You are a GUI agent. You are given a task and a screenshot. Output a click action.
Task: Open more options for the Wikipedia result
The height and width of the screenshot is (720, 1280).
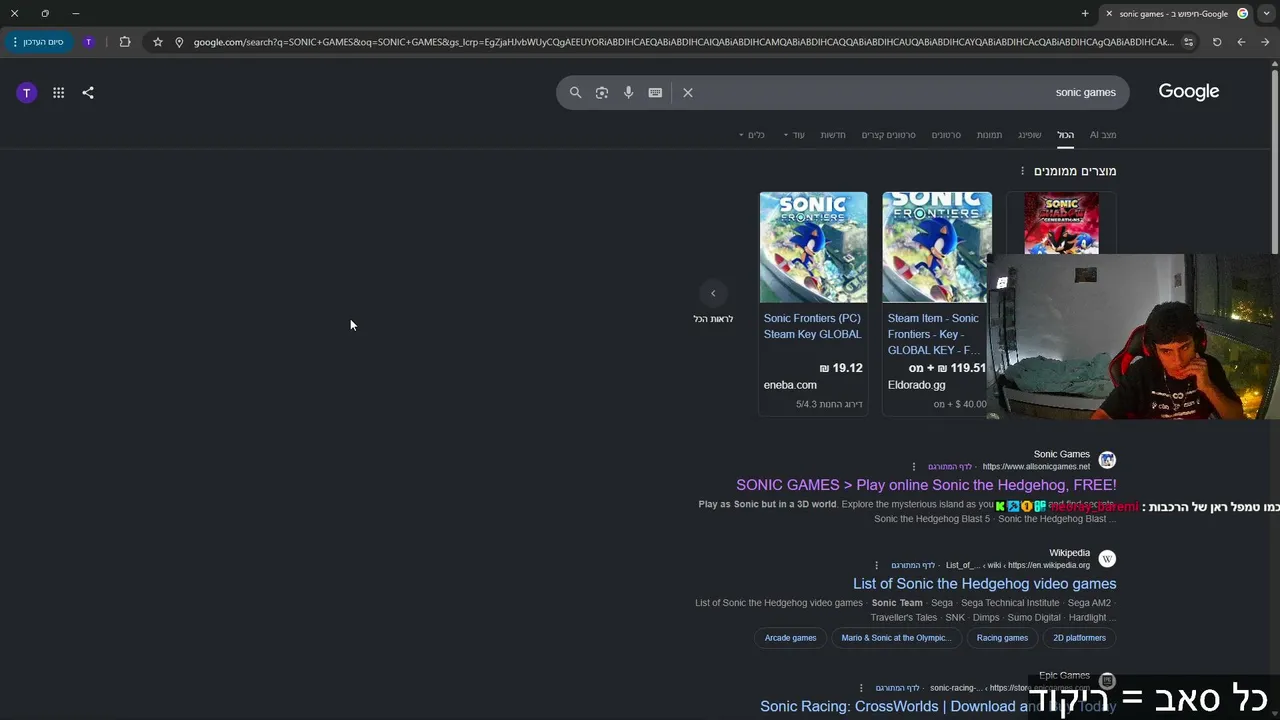[x=877, y=565]
